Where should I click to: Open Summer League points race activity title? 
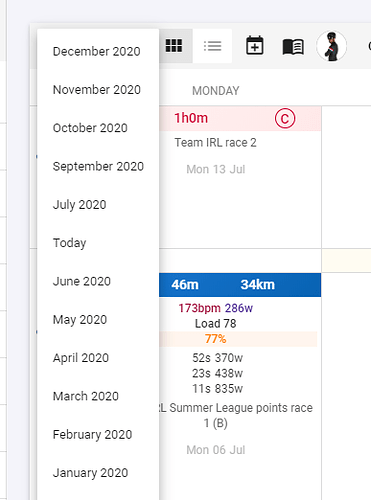236,415
